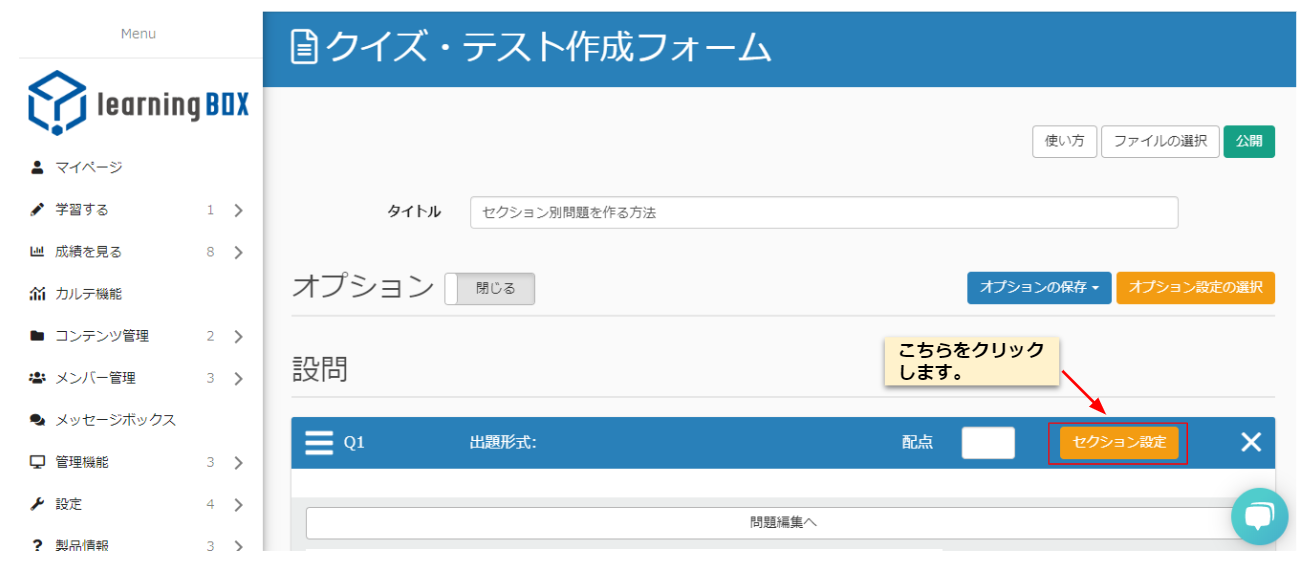The height and width of the screenshot is (563, 1315).
Task: Remove question Q1 with the X icon
Action: pos(1250,443)
